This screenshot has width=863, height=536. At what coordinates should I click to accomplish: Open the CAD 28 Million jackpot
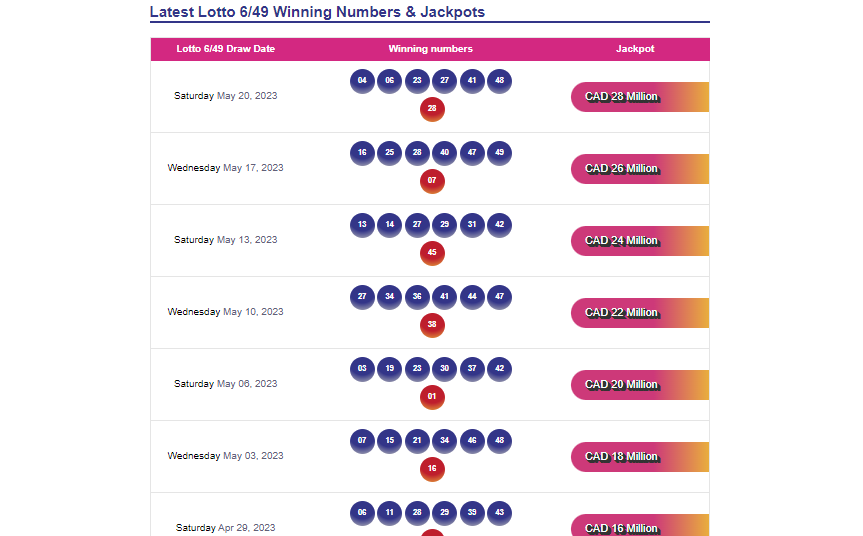click(x=640, y=97)
